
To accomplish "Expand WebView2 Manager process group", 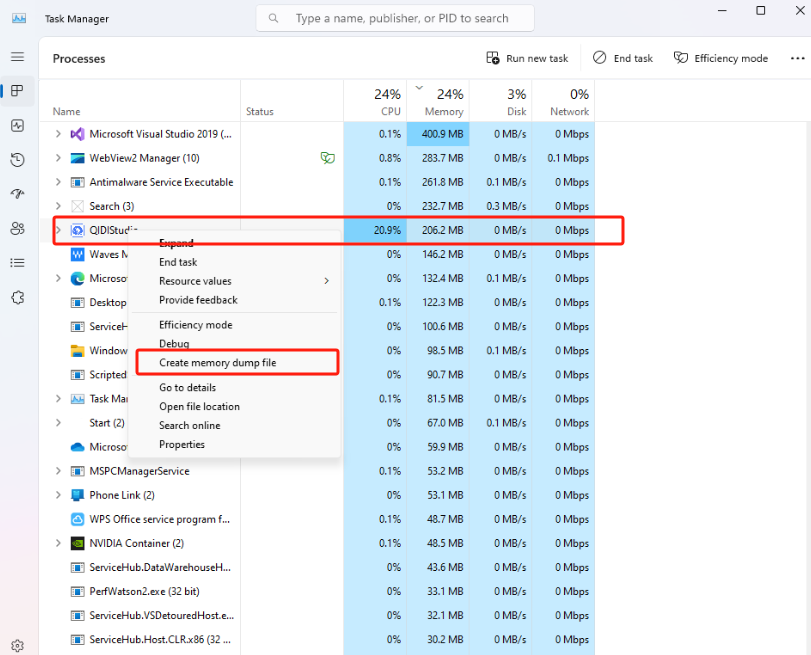I will (58, 158).
